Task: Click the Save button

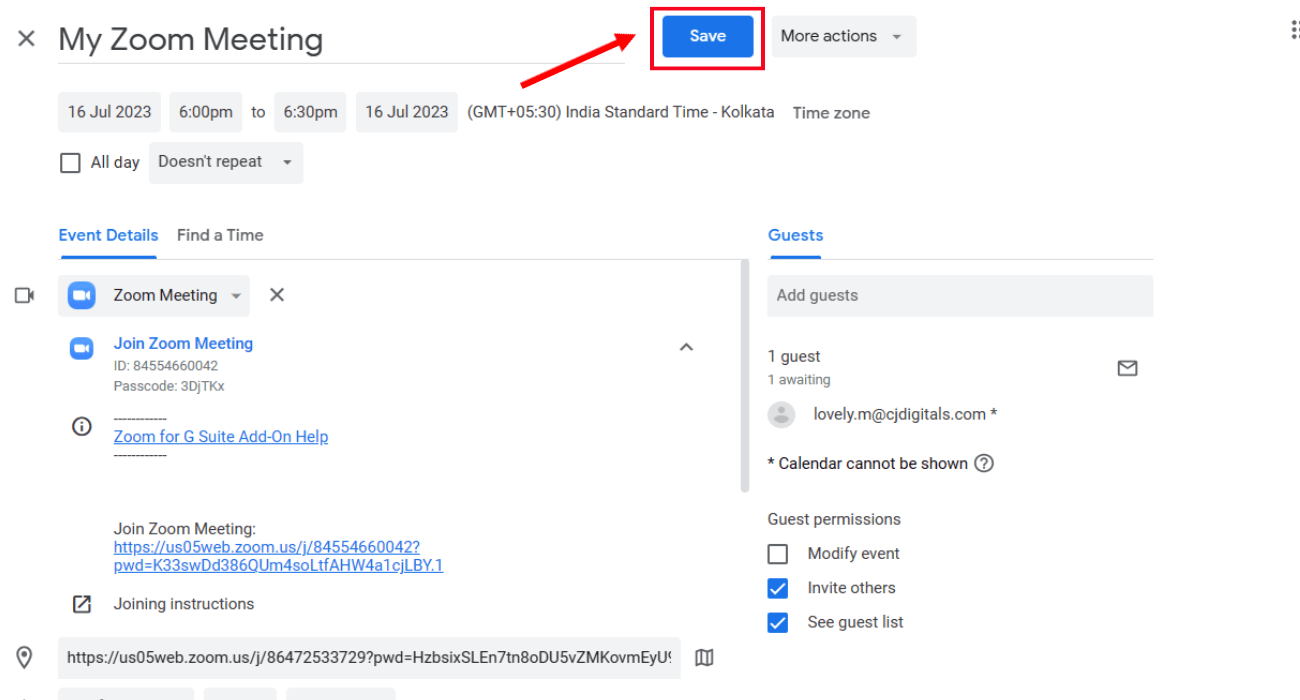Action: click(x=707, y=36)
